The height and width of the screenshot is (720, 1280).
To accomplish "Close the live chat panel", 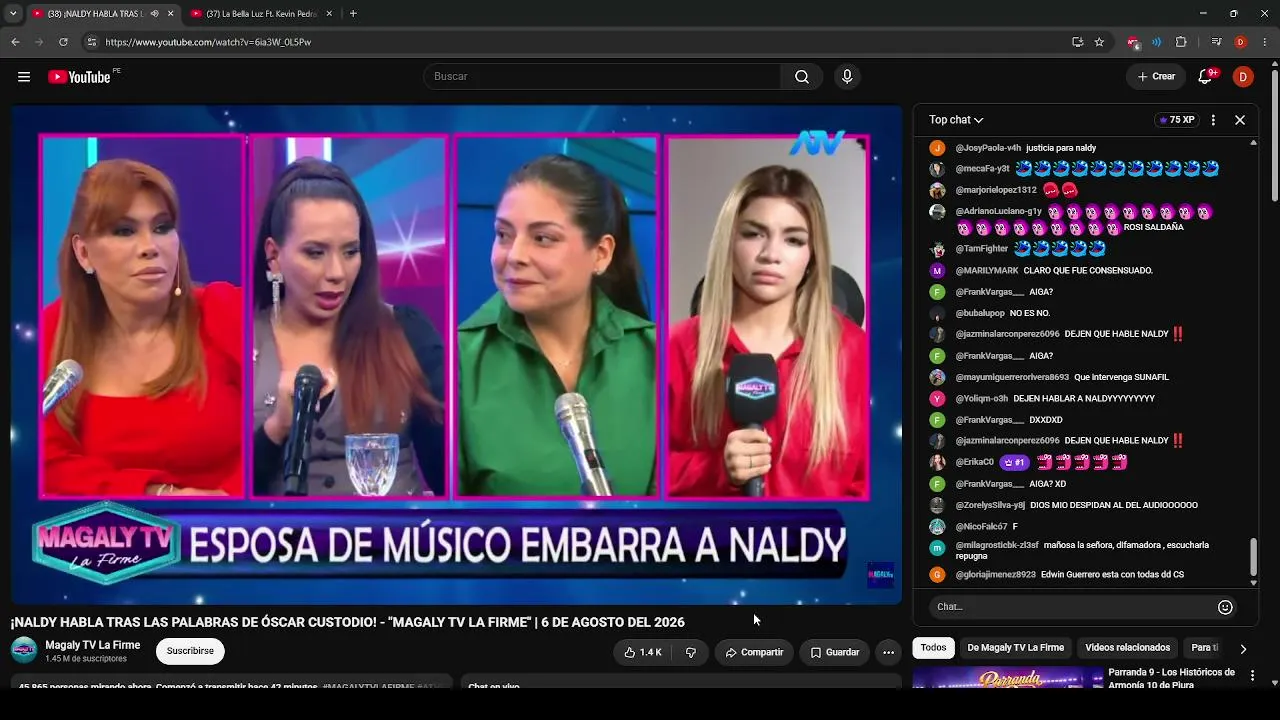I will coord(1240,120).
